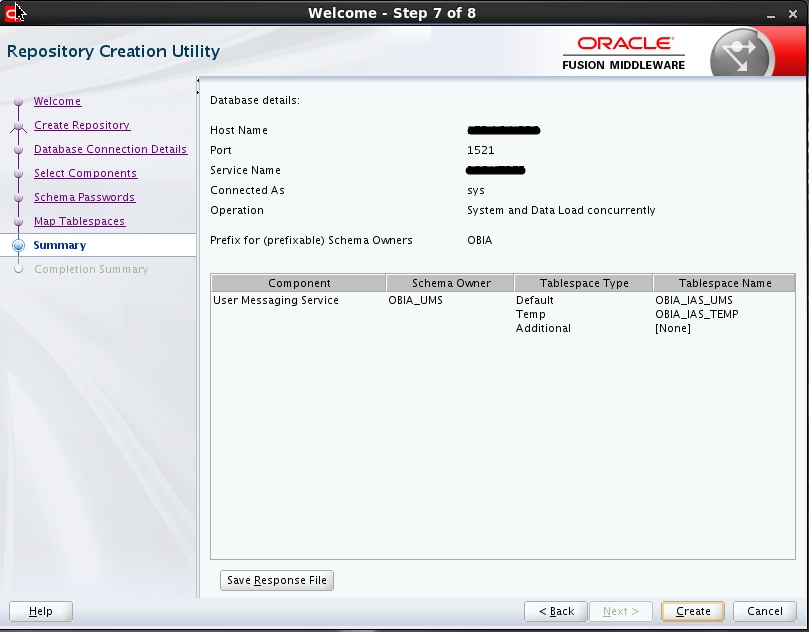Open the Schema Passwords step

85,197
